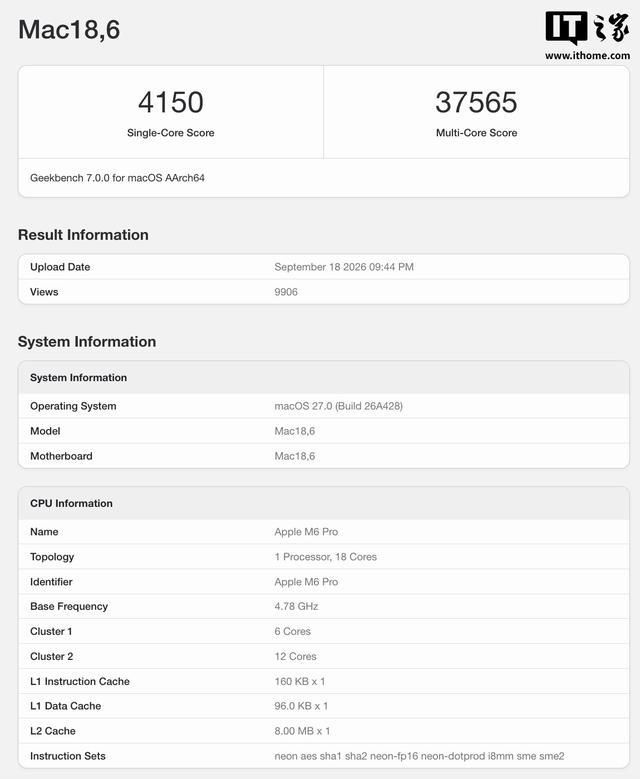This screenshot has height=779, width=640.
Task: Select the 4150 single-core score
Action: pos(170,102)
